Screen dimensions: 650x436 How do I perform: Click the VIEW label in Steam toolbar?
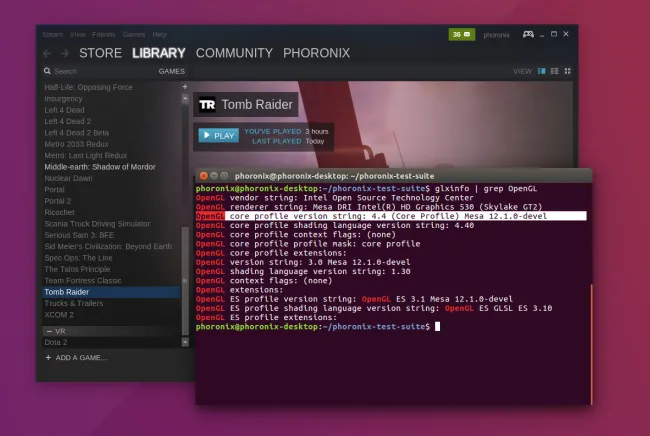point(522,71)
